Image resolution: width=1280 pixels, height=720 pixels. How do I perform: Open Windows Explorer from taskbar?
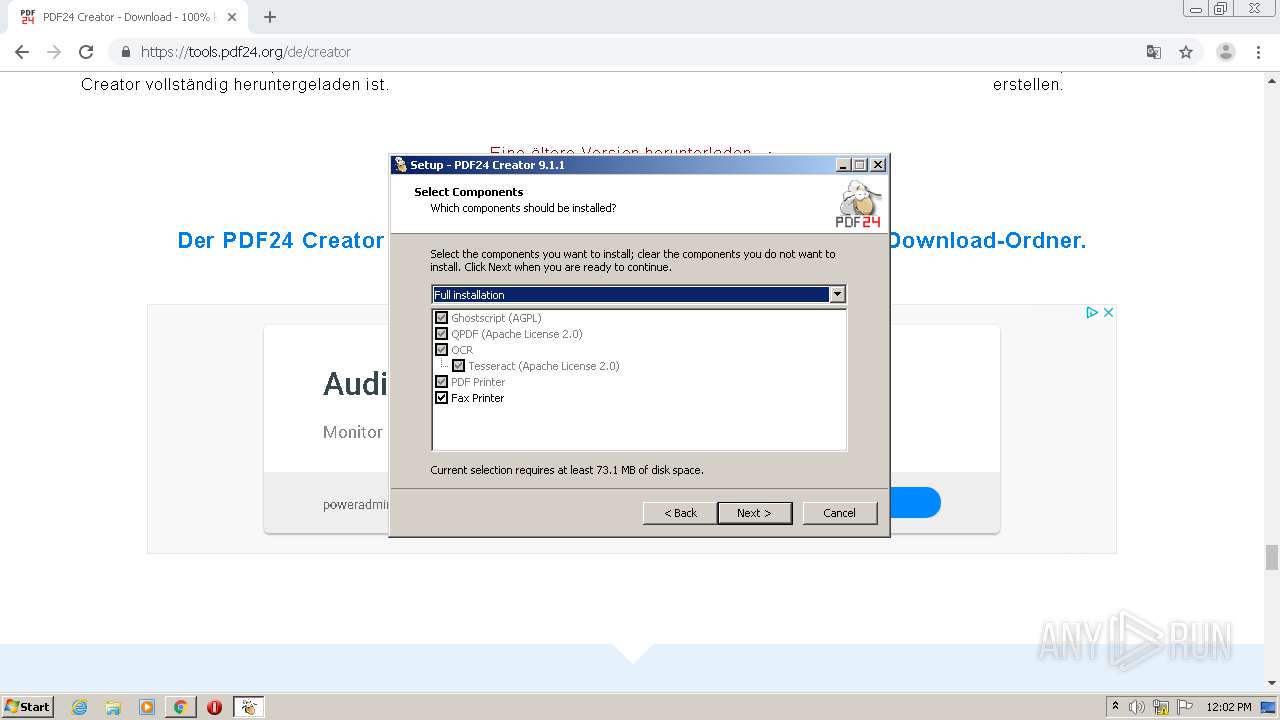(x=113, y=707)
